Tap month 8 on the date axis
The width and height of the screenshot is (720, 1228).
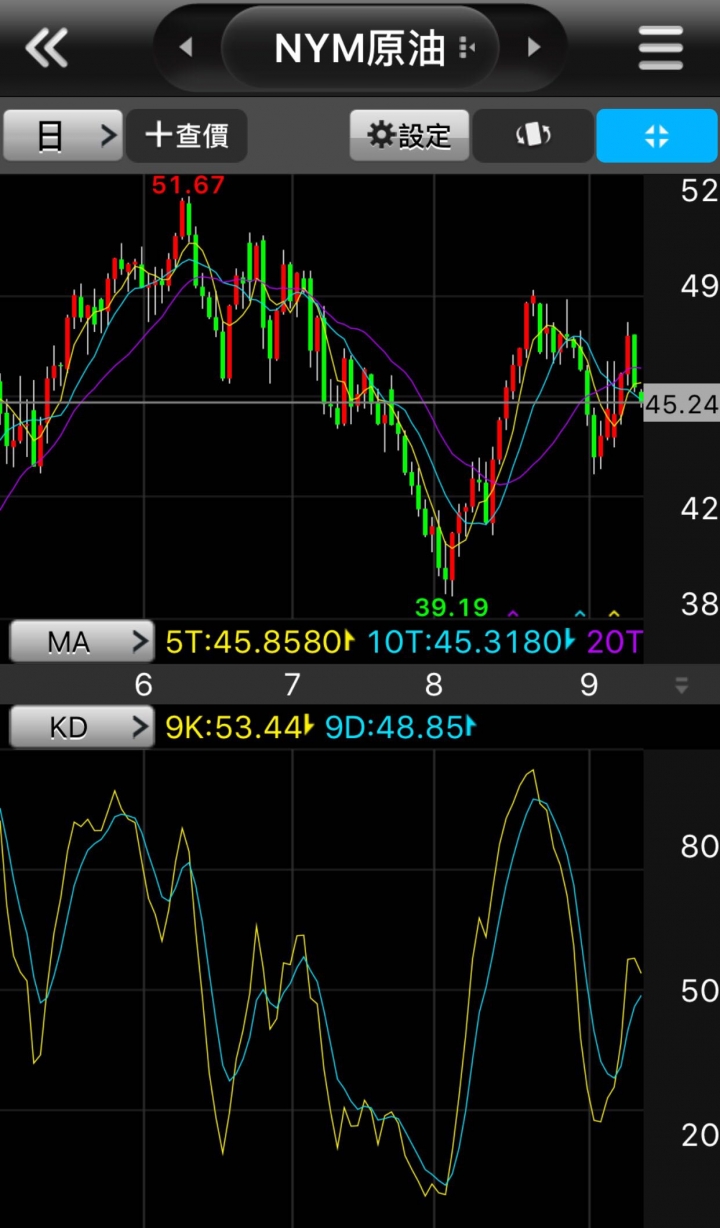pos(434,685)
